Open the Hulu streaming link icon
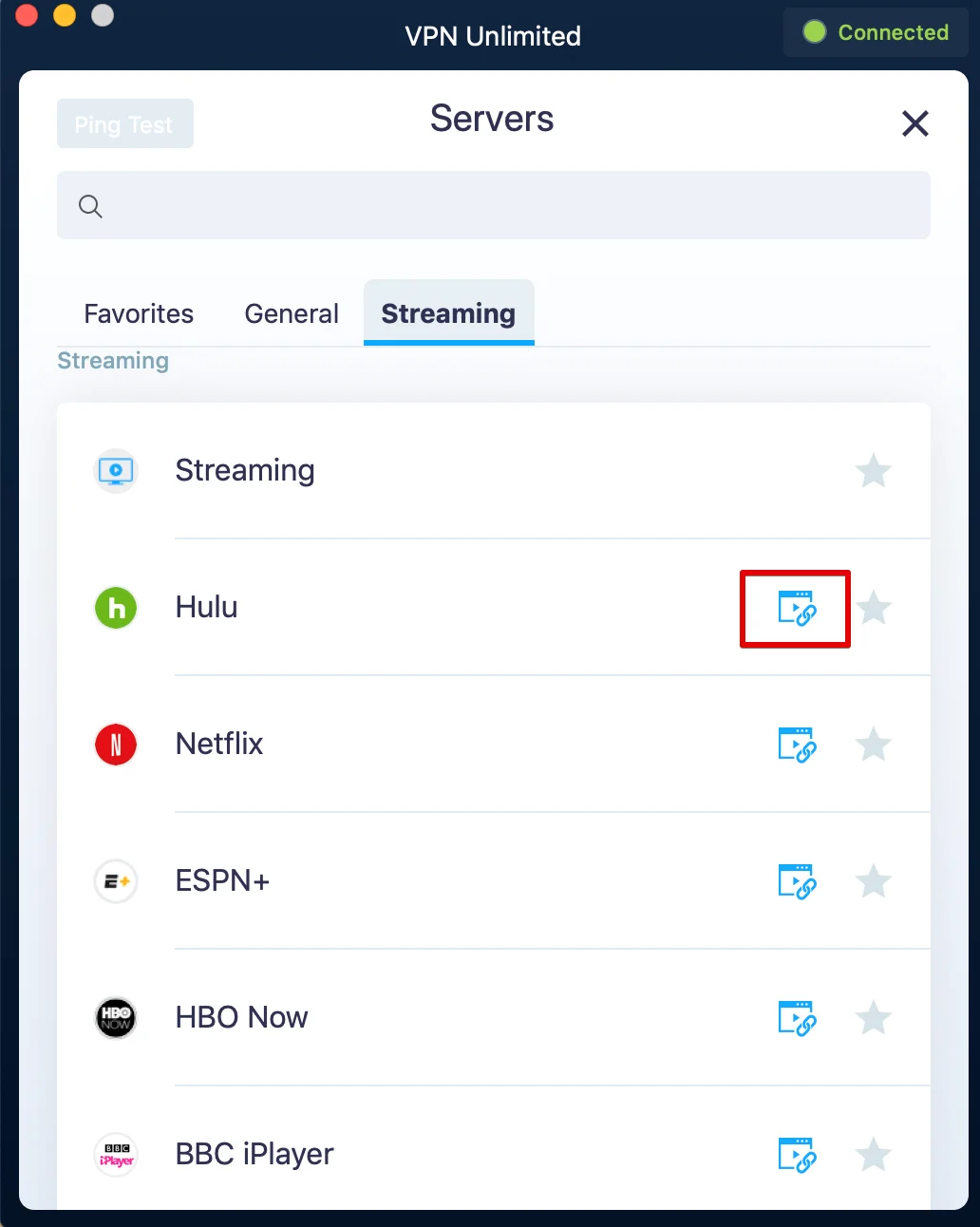Image resolution: width=980 pixels, height=1227 pixels. tap(797, 609)
